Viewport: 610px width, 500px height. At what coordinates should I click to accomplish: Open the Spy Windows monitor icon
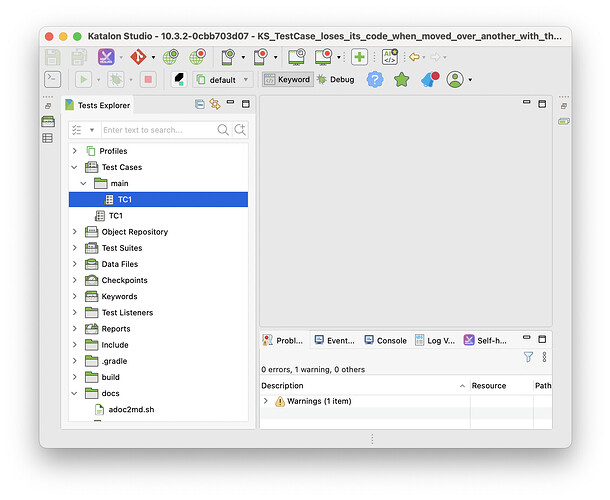[x=296, y=57]
